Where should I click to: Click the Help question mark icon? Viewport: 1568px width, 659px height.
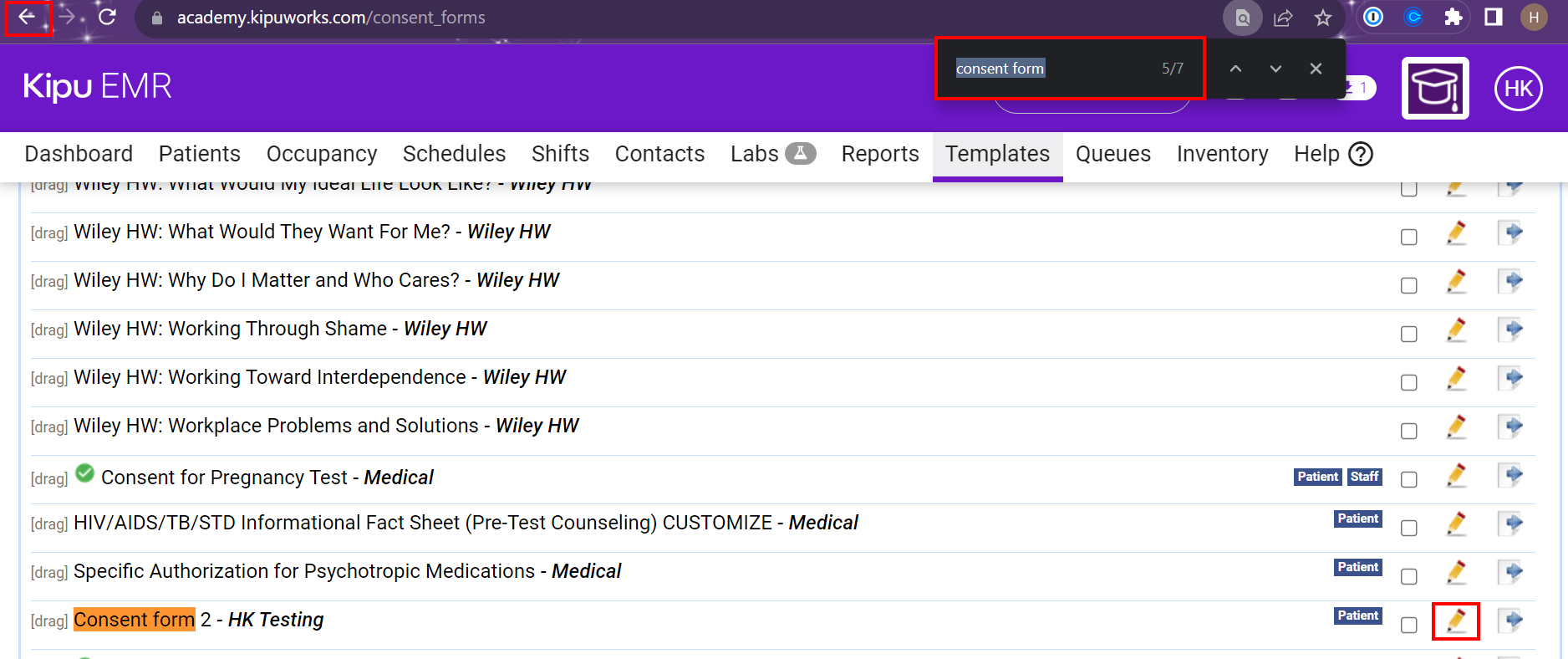(1361, 154)
